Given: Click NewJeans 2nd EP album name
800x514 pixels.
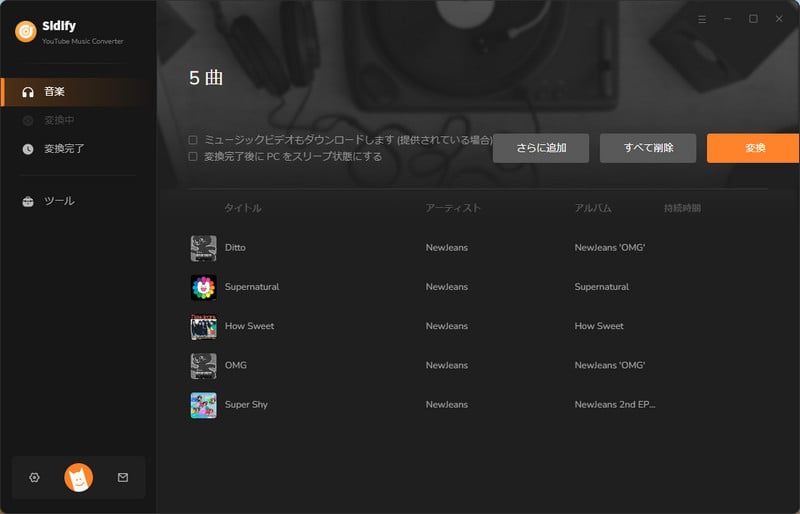Looking at the screenshot, I should [x=615, y=405].
